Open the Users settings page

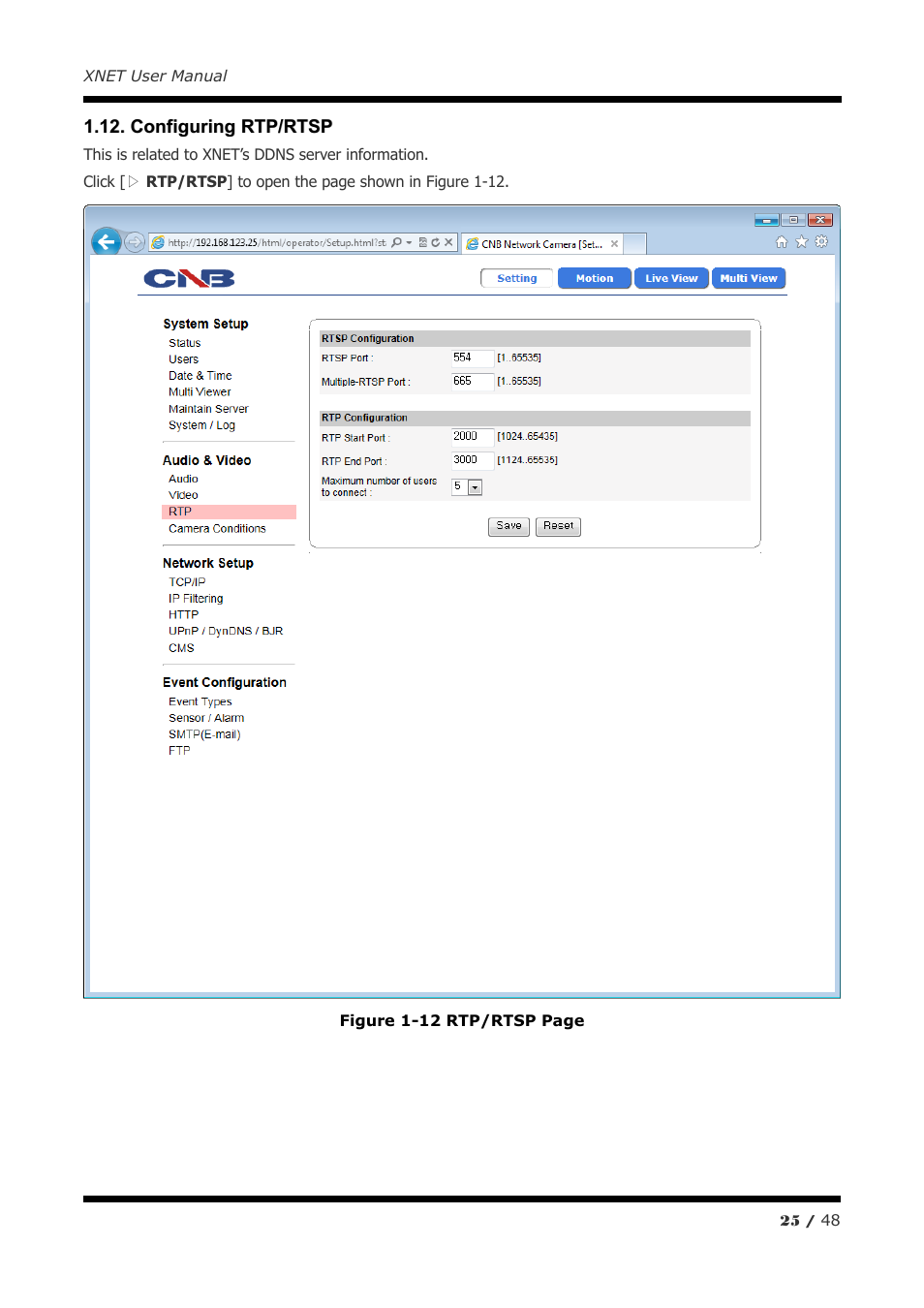(184, 359)
